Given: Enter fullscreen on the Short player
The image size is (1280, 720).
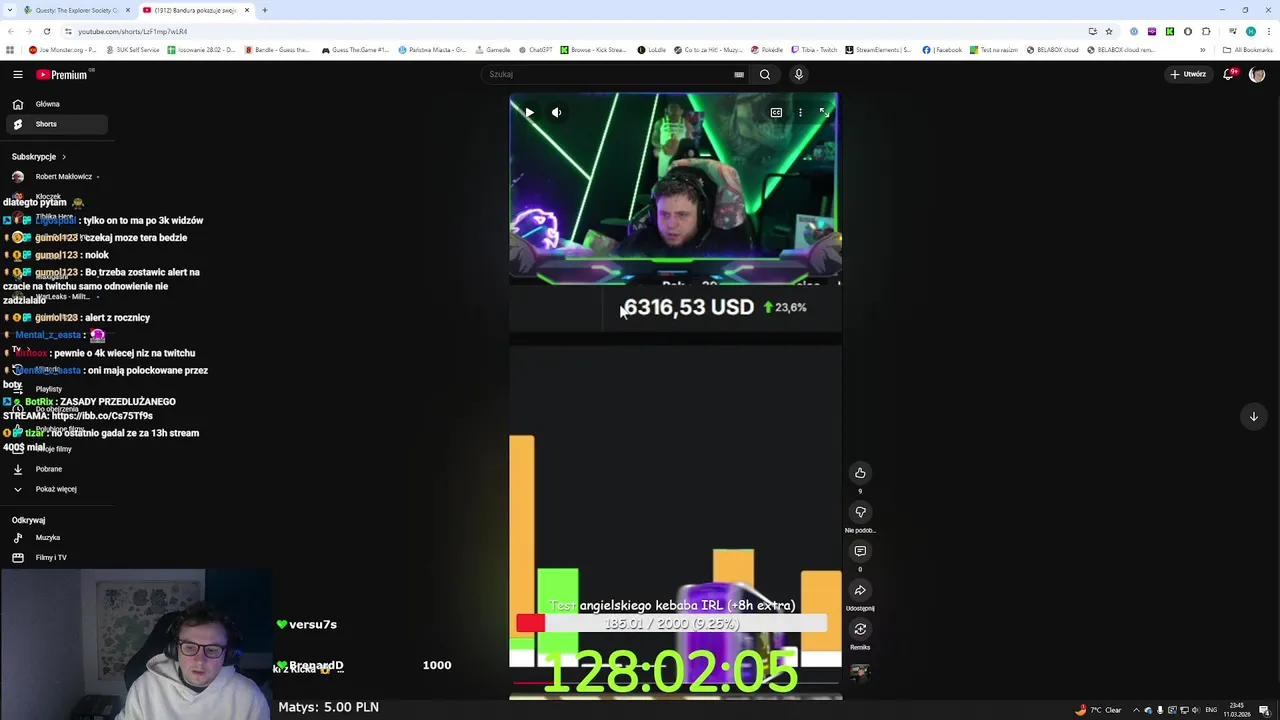Looking at the screenshot, I should coord(825,113).
